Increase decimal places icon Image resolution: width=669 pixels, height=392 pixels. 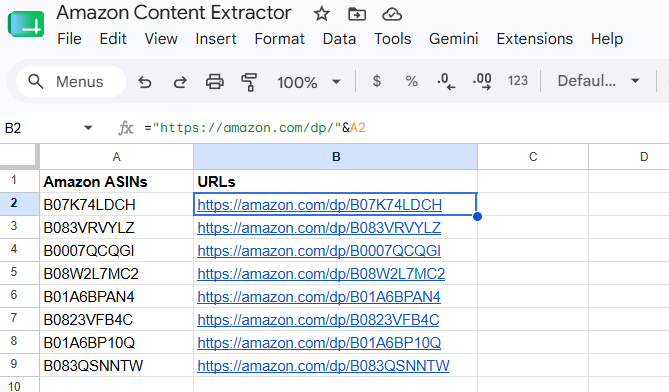click(x=482, y=81)
